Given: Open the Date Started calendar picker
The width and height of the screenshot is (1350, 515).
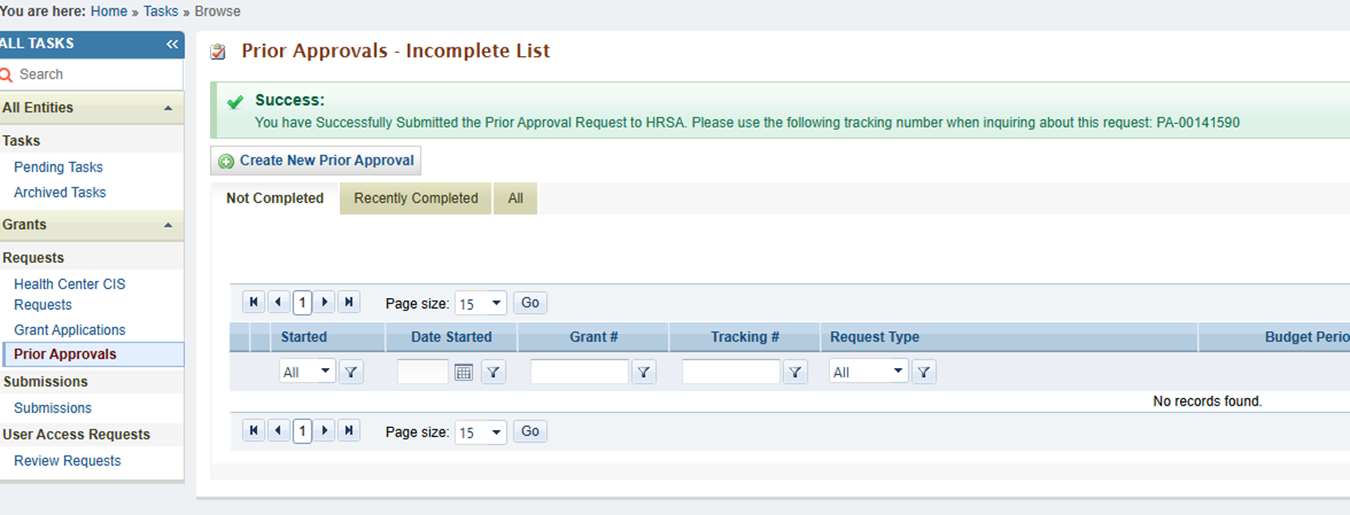Looking at the screenshot, I should pyautogui.click(x=463, y=372).
